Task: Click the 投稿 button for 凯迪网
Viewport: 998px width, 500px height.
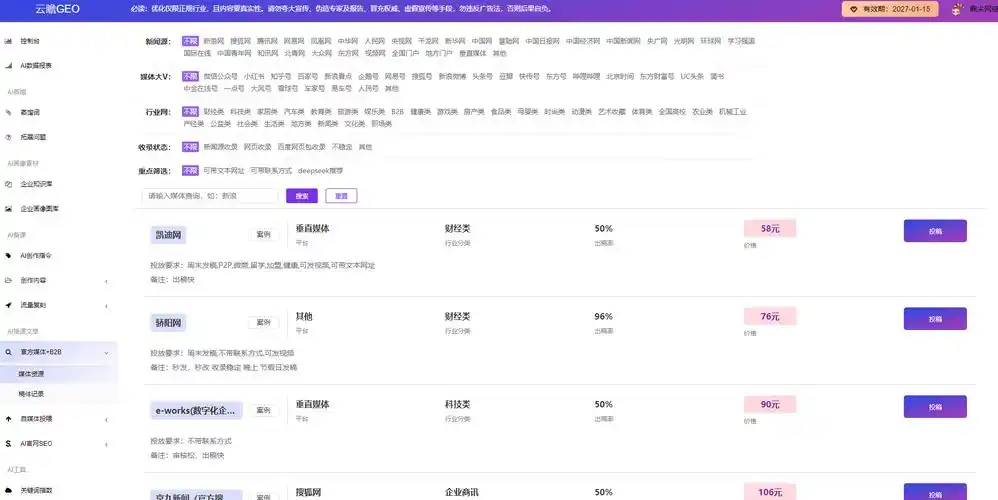Action: 935,231
